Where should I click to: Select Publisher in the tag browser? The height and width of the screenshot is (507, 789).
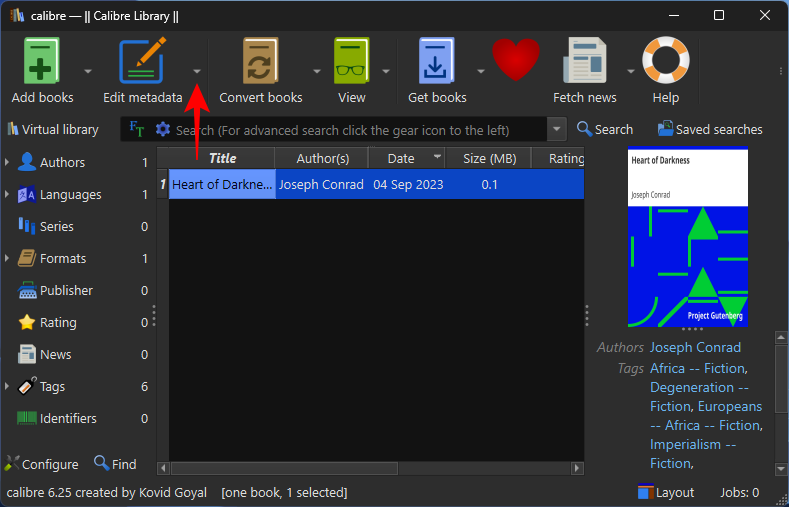[66, 291]
